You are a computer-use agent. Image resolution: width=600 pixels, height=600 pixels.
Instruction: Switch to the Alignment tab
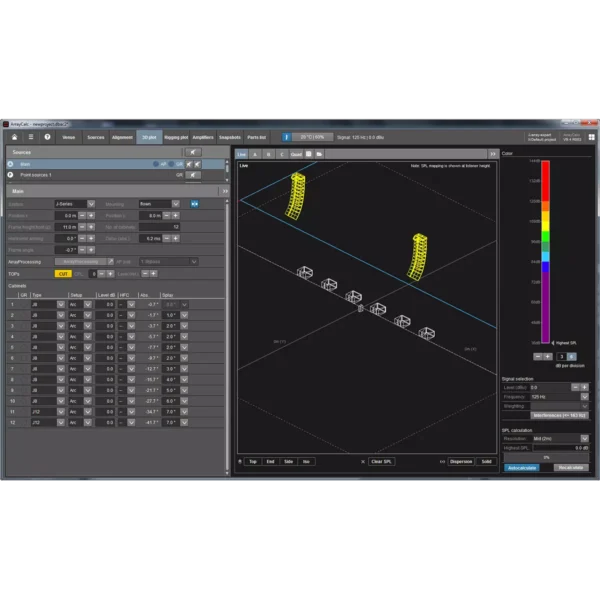[122, 137]
